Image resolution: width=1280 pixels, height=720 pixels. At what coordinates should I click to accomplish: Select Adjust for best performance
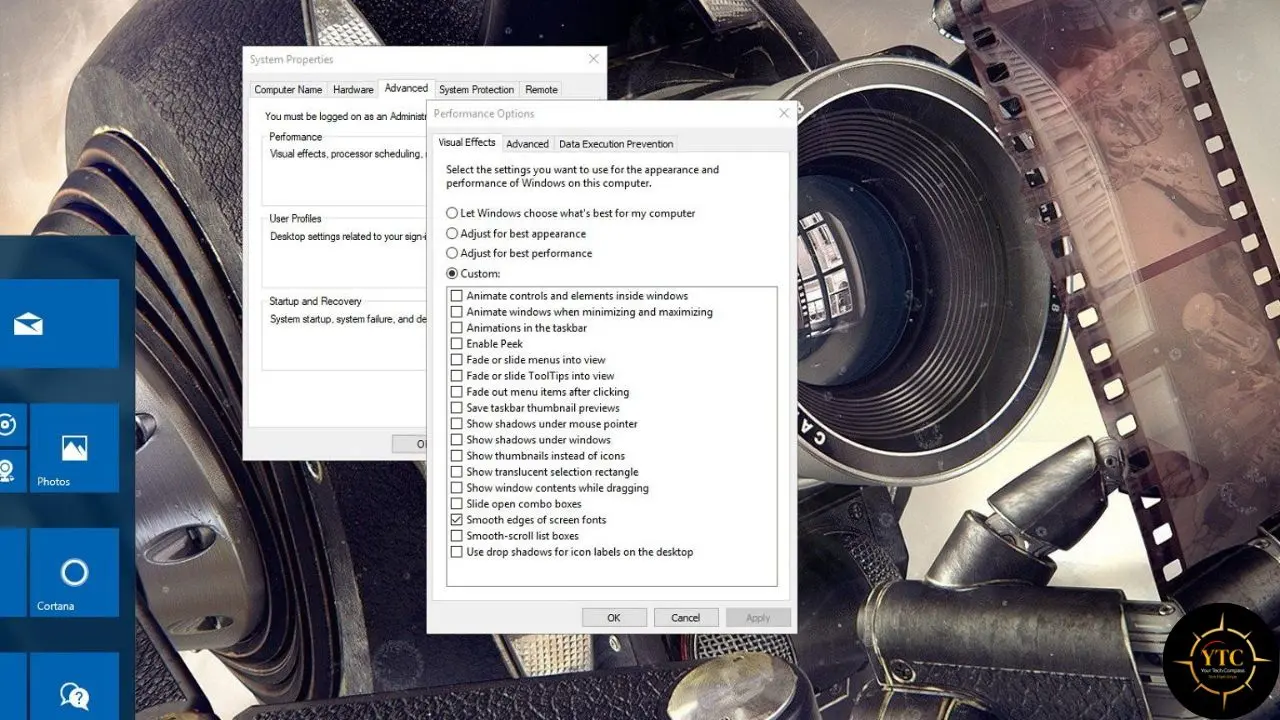click(x=452, y=253)
